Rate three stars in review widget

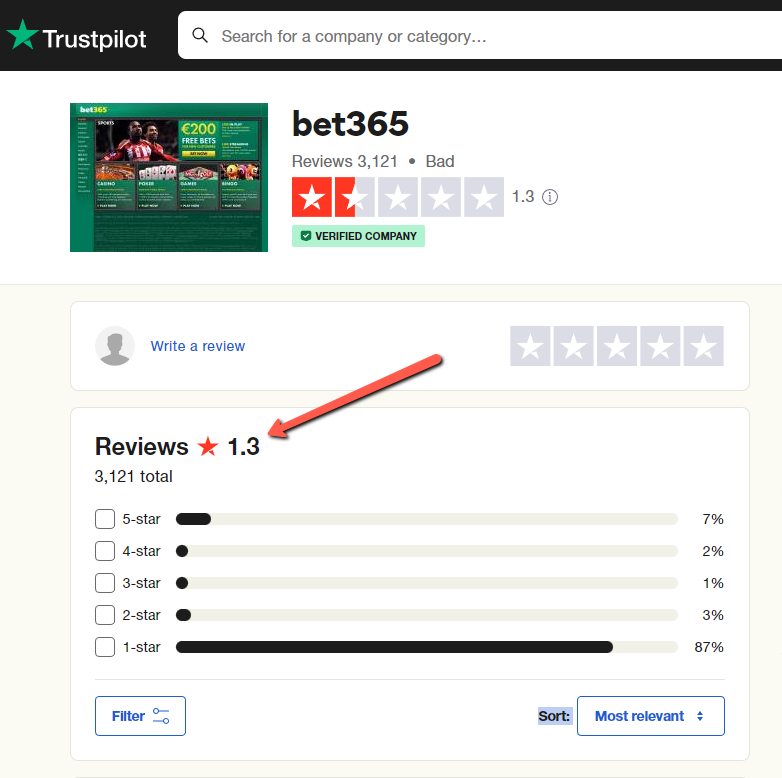(x=617, y=346)
